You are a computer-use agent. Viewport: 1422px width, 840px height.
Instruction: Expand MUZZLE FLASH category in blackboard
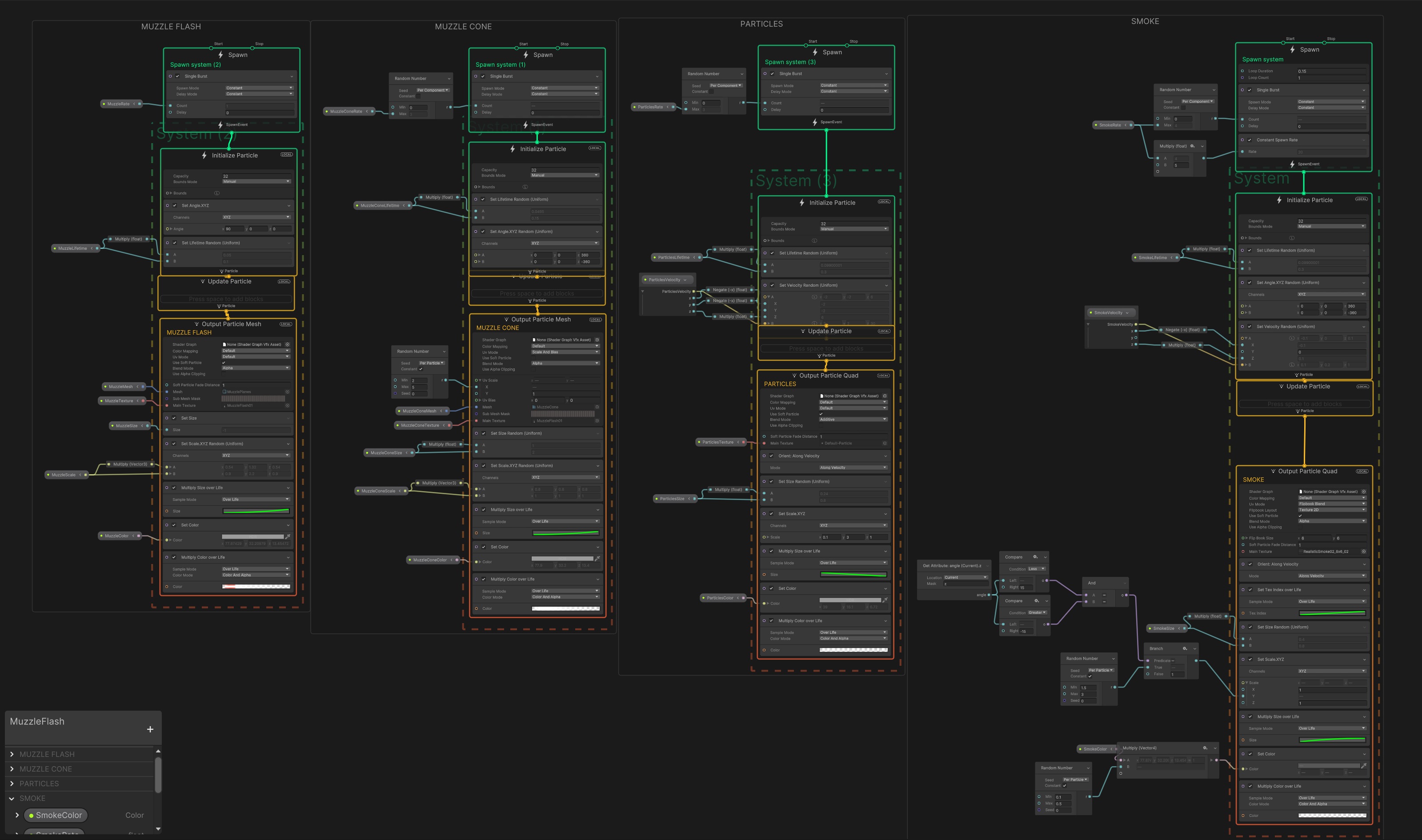(x=12, y=754)
